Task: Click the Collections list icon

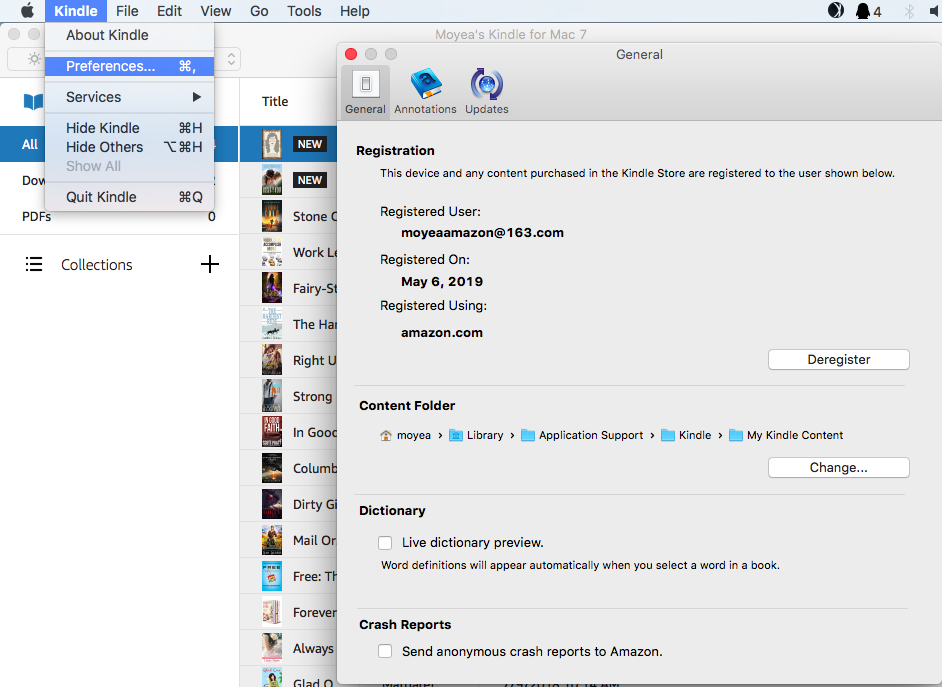Action: coord(34,265)
